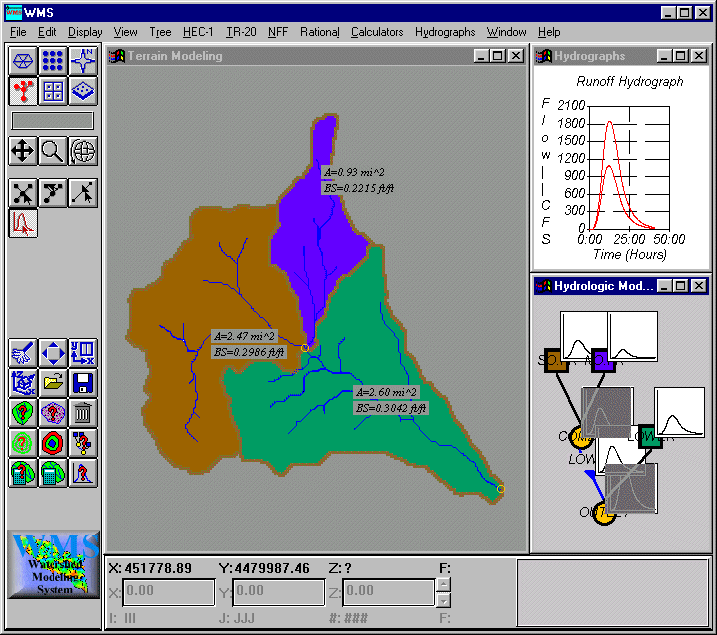Select the red hydrograph tool icon

coord(23,223)
